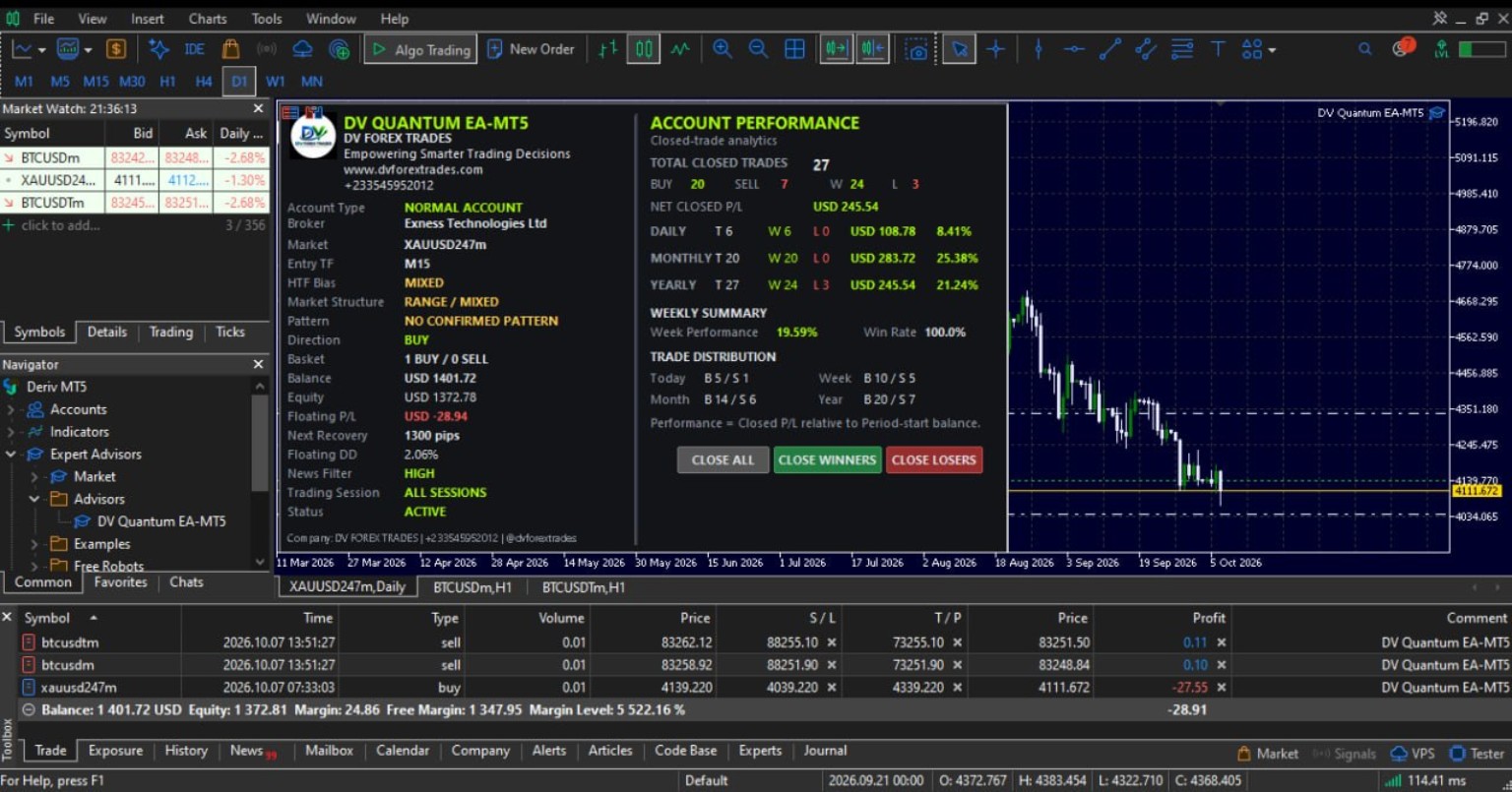Image resolution: width=1512 pixels, height=792 pixels.
Task: Toggle candlestick chart mode
Action: (644, 49)
